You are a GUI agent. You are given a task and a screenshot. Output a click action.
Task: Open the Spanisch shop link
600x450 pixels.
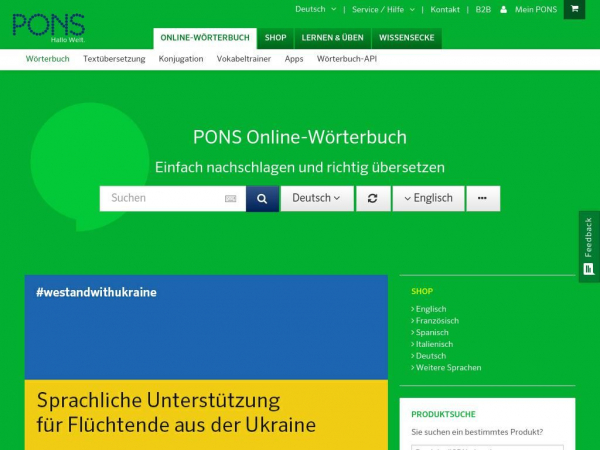pyautogui.click(x=430, y=332)
